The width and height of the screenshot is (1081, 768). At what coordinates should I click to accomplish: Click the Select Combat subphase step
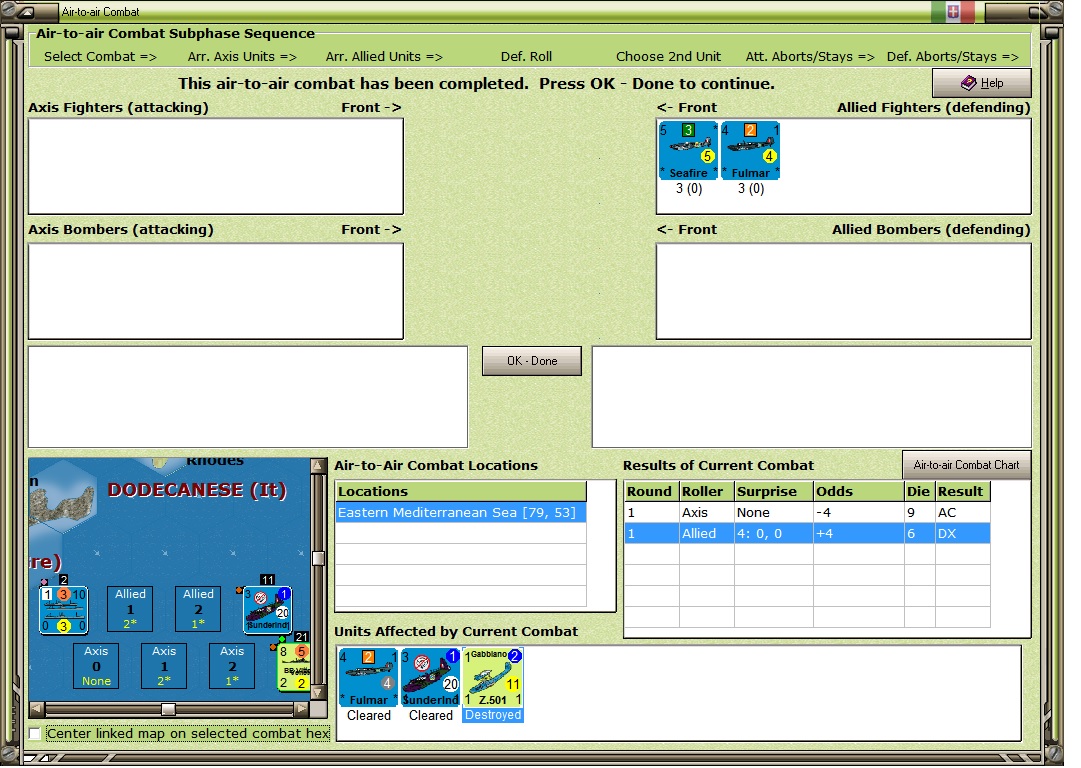pyautogui.click(x=101, y=57)
